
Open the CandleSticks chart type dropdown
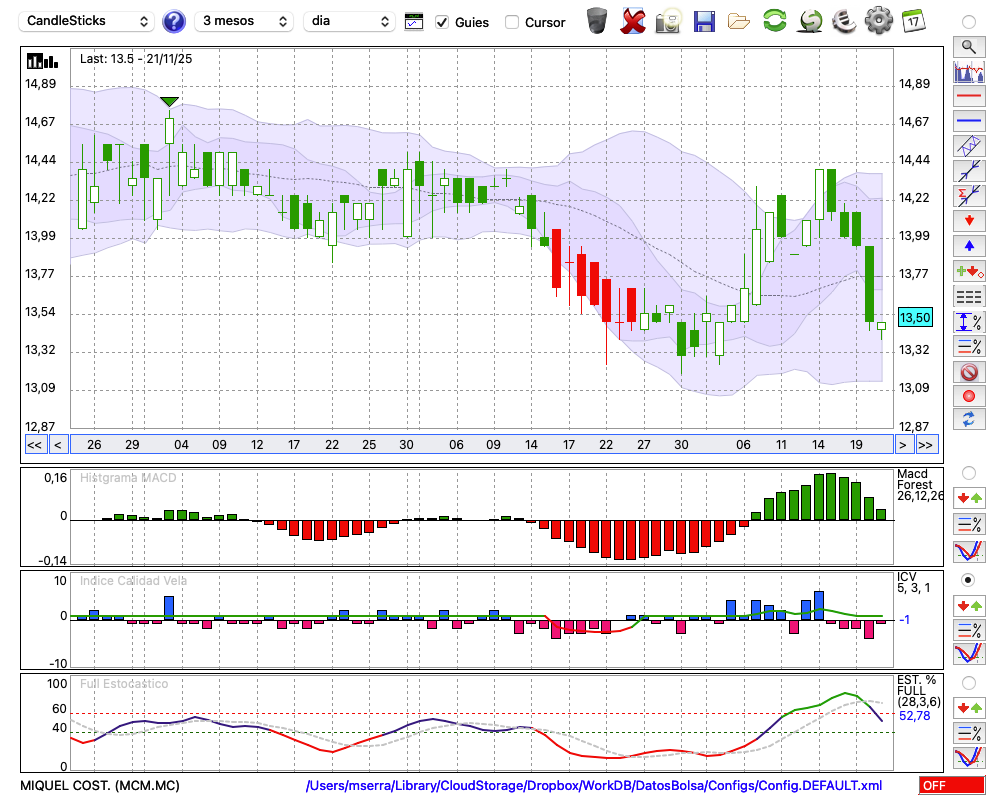(87, 21)
